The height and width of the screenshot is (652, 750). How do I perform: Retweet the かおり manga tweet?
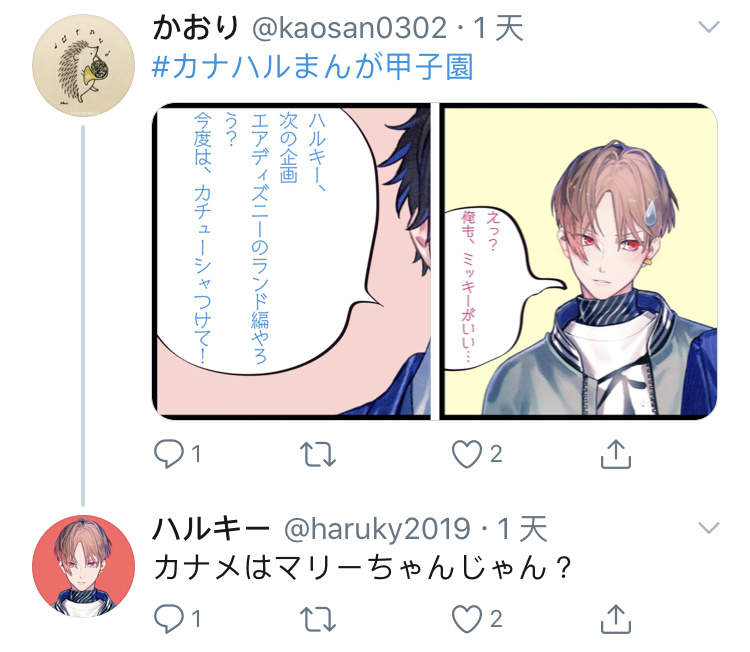[x=318, y=454]
